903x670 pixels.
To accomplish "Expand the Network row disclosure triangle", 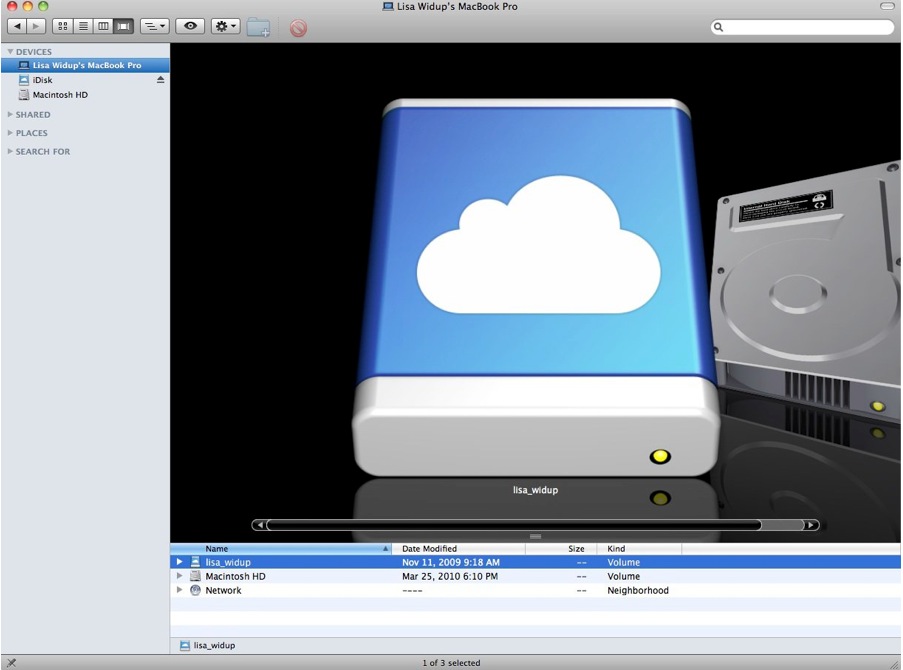I will pyautogui.click(x=180, y=590).
